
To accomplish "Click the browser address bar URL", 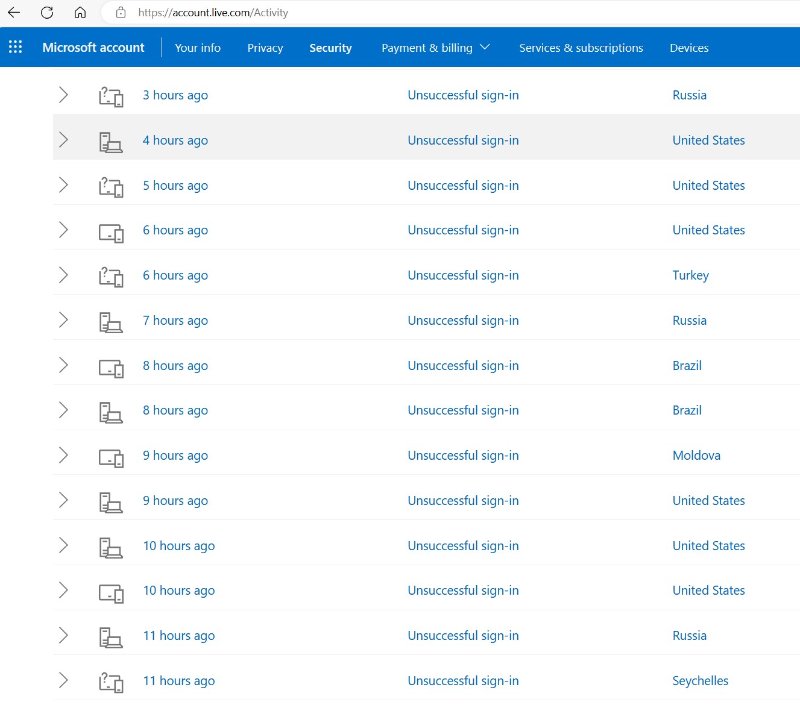I will (213, 12).
